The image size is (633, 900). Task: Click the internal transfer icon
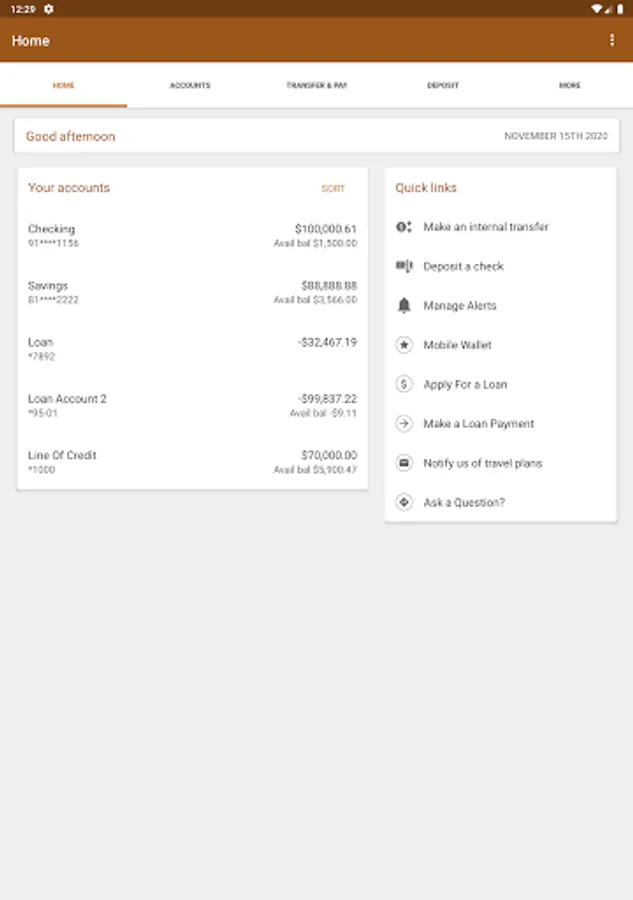(404, 227)
